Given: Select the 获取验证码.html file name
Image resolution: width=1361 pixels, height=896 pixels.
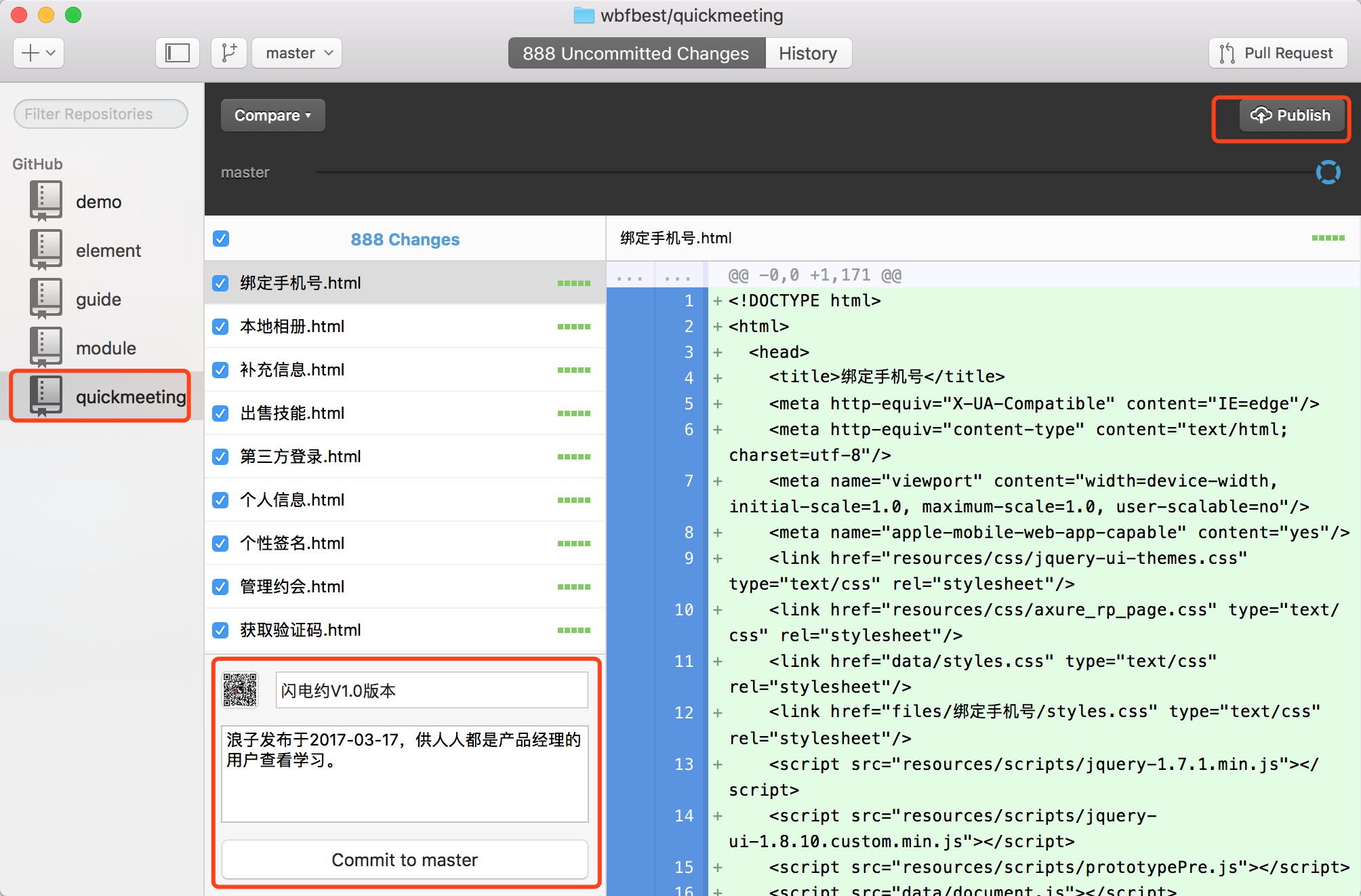Looking at the screenshot, I should pos(300,630).
